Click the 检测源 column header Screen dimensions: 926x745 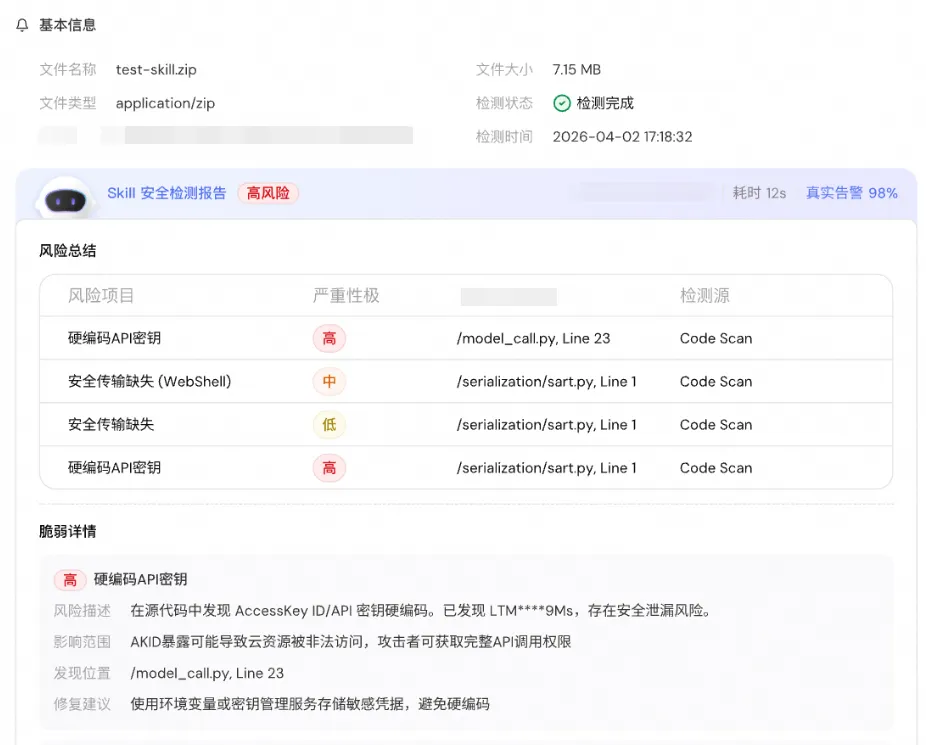(705, 295)
